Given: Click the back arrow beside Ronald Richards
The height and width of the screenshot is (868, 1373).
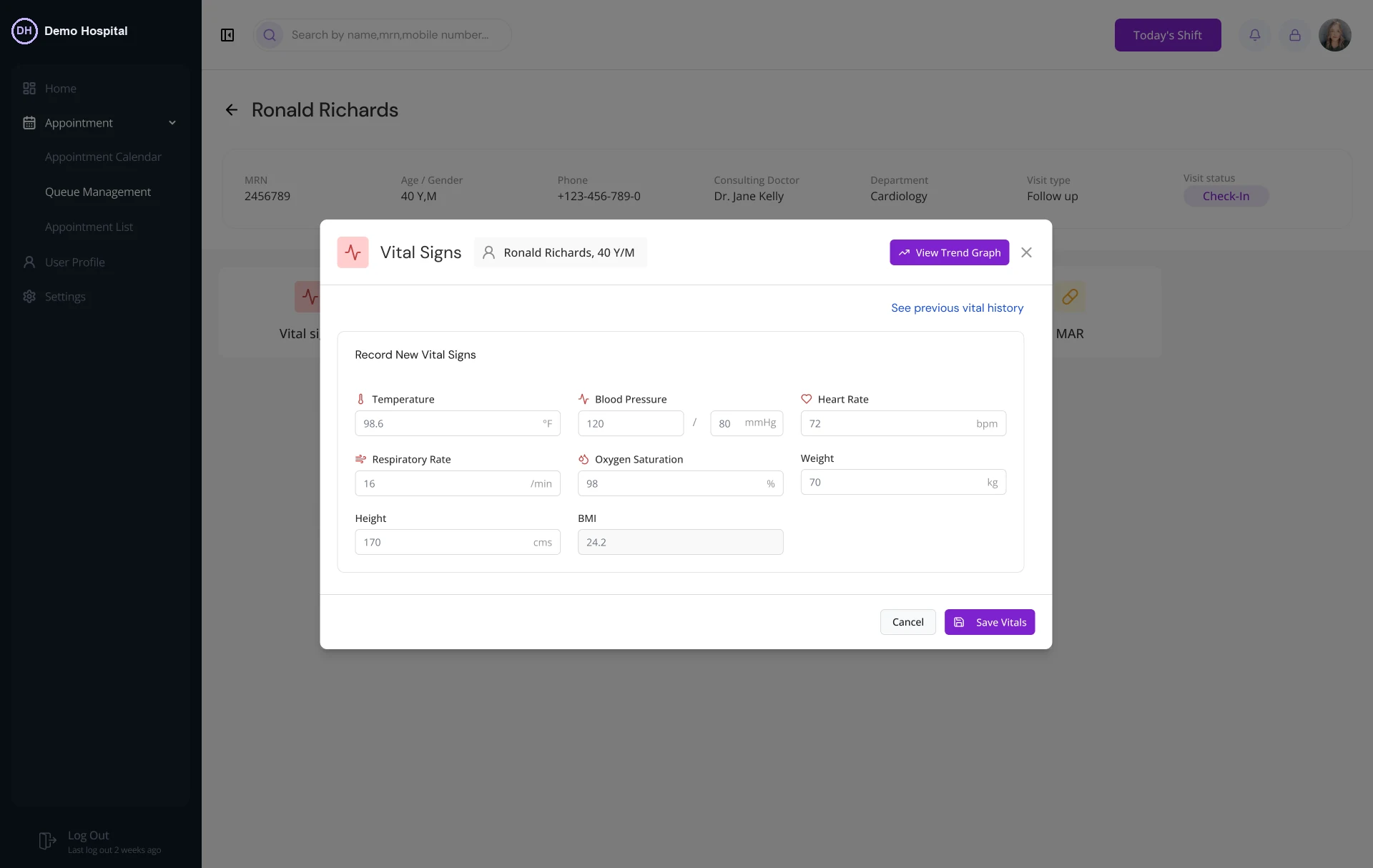Looking at the screenshot, I should pos(232,110).
